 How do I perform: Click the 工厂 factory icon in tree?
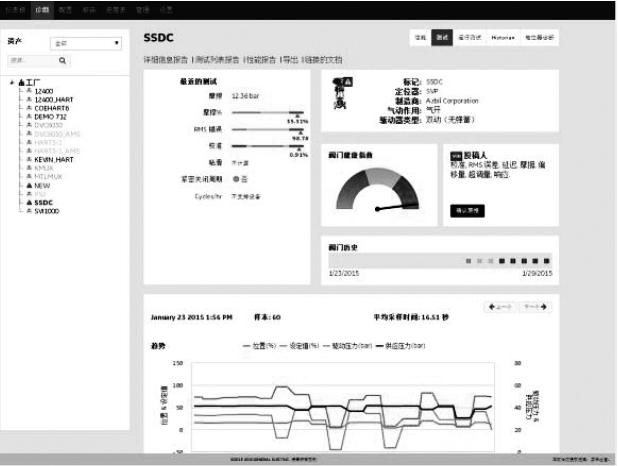[22, 82]
